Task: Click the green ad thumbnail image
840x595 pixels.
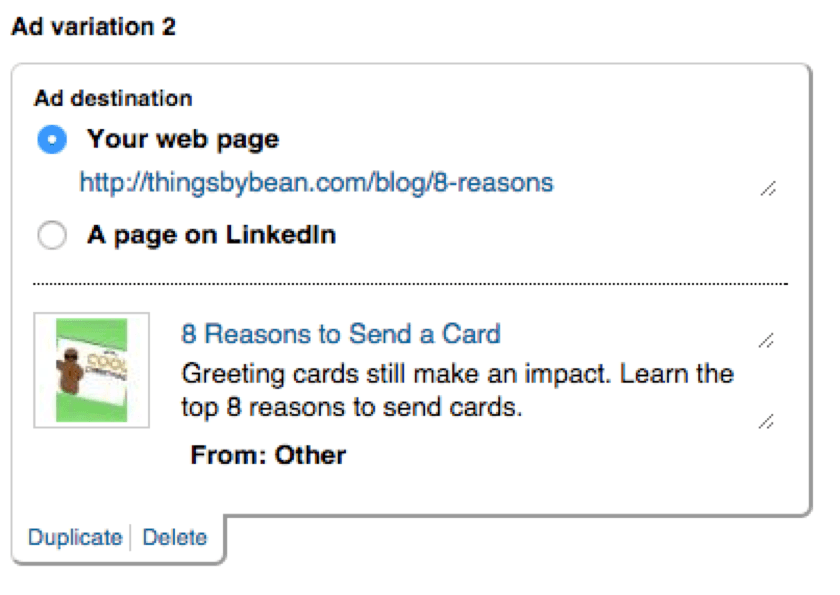Action: click(92, 370)
